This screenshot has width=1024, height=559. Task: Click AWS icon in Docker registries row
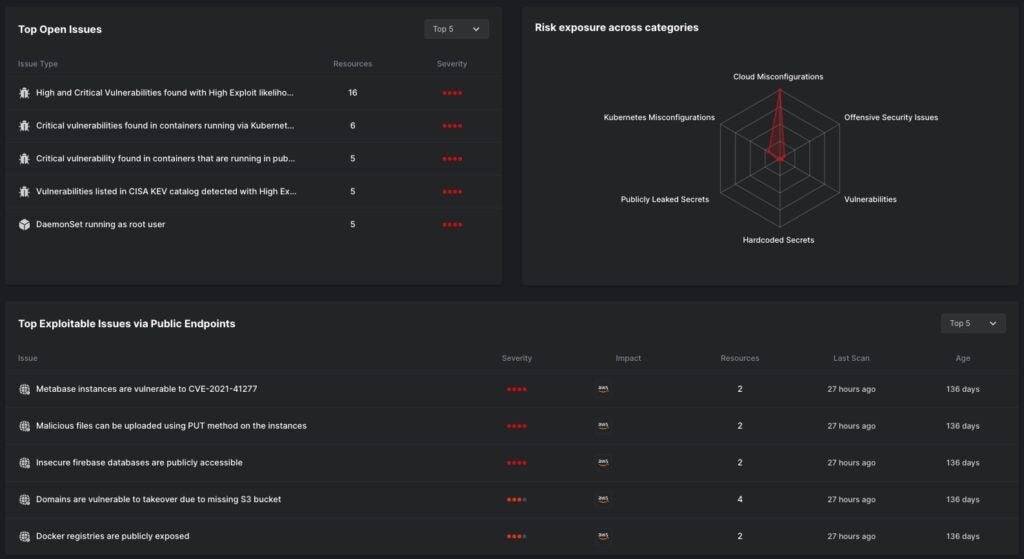click(603, 537)
